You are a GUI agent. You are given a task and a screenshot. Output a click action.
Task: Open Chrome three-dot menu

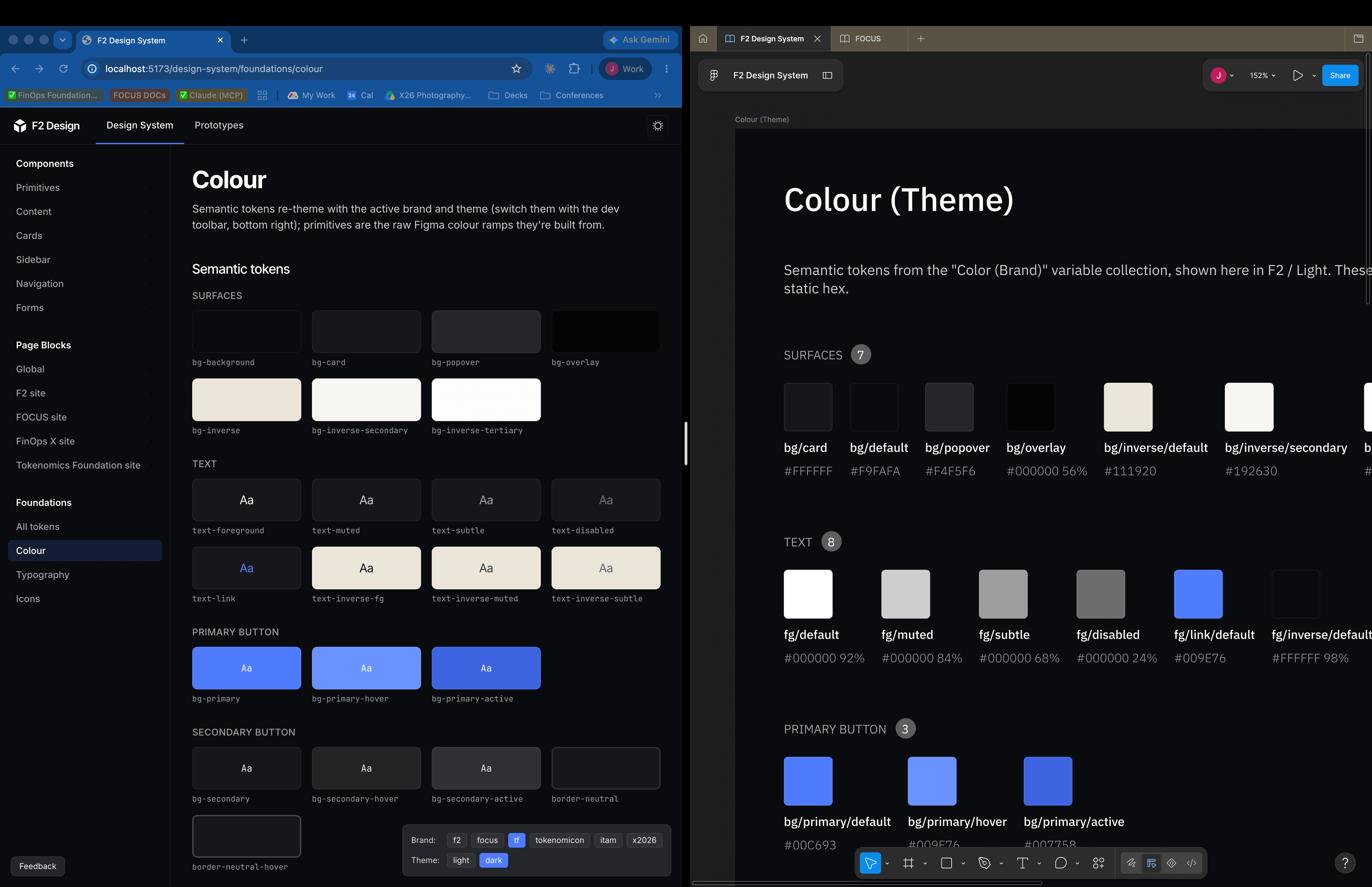[x=667, y=69]
